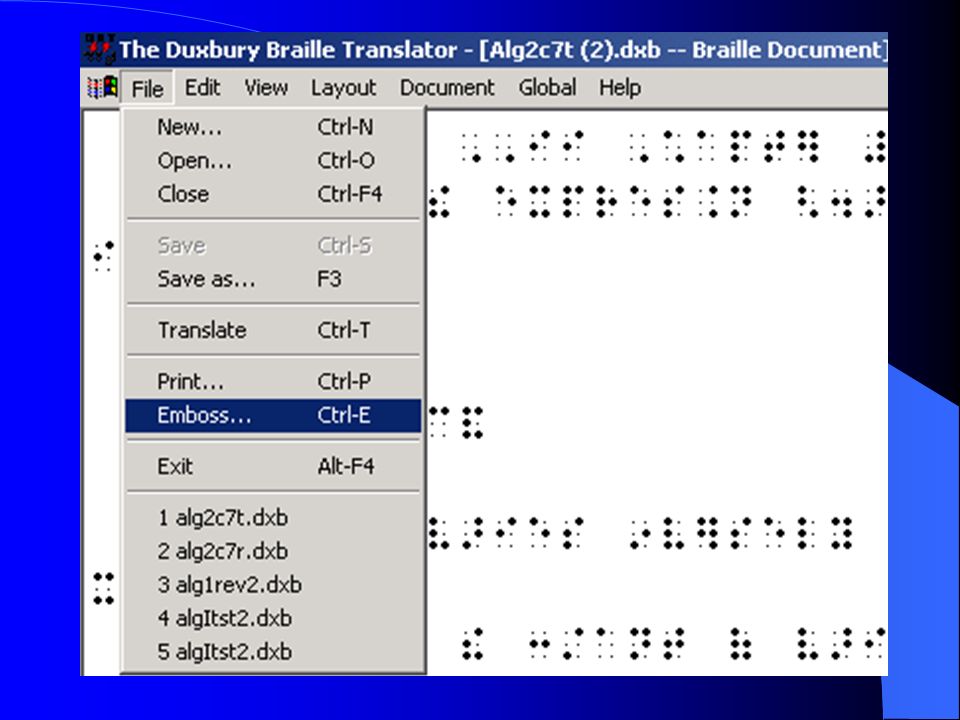Select the highlighted Emboss... entry
Image resolution: width=960 pixels, height=720 pixels.
coord(273,415)
